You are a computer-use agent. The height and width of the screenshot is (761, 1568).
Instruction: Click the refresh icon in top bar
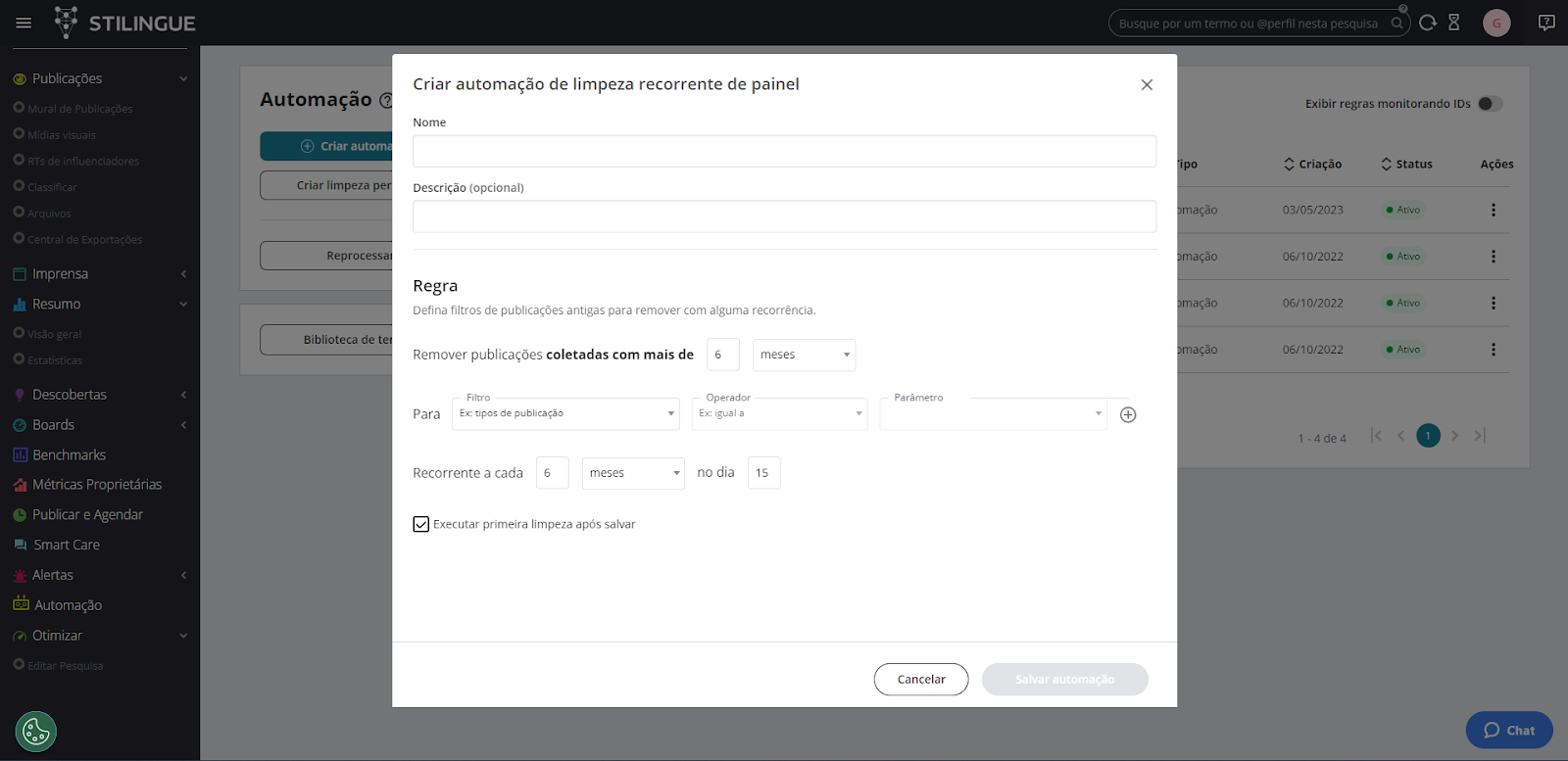1428,23
